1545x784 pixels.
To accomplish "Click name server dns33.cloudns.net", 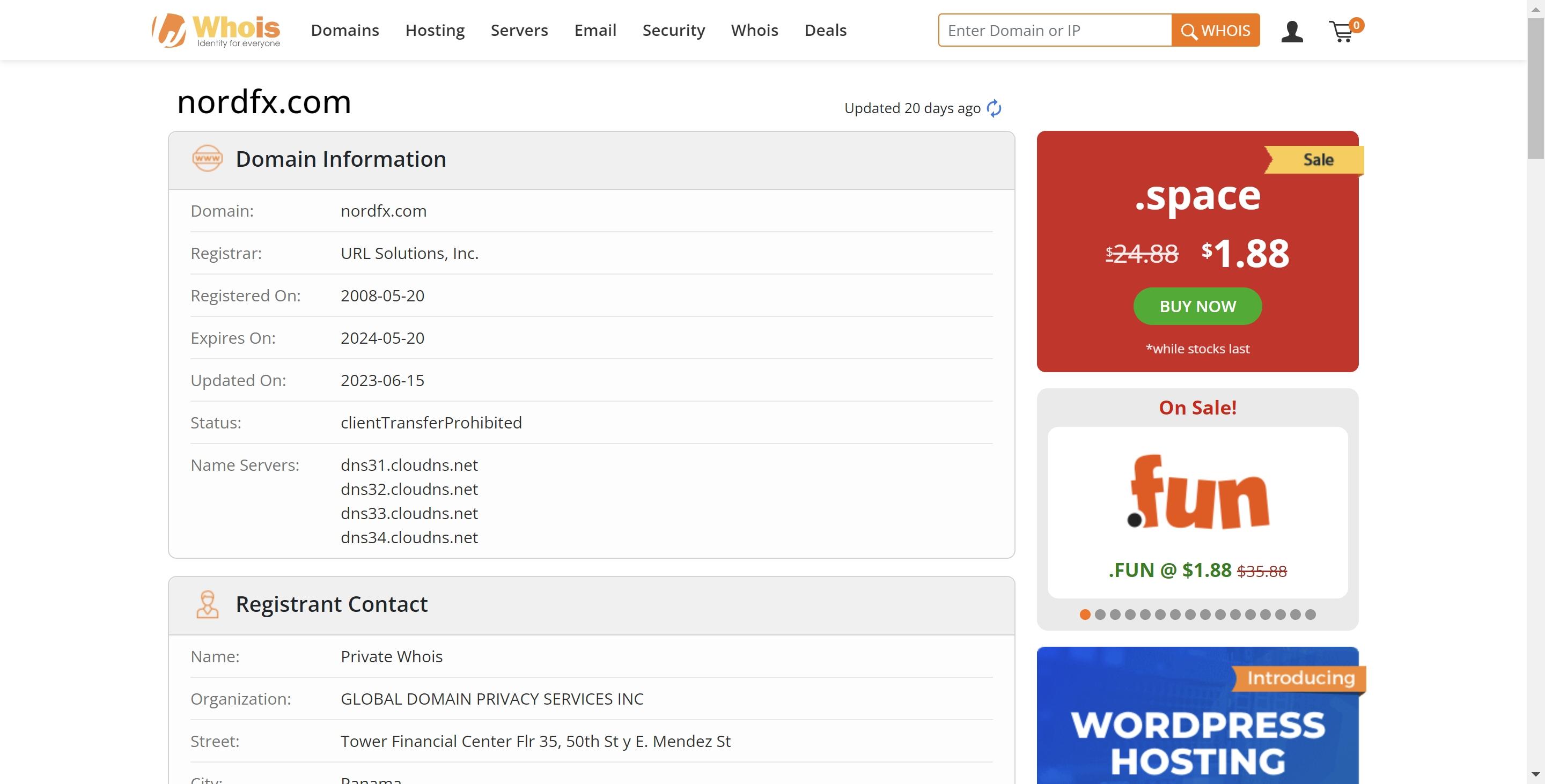I will 409,513.
